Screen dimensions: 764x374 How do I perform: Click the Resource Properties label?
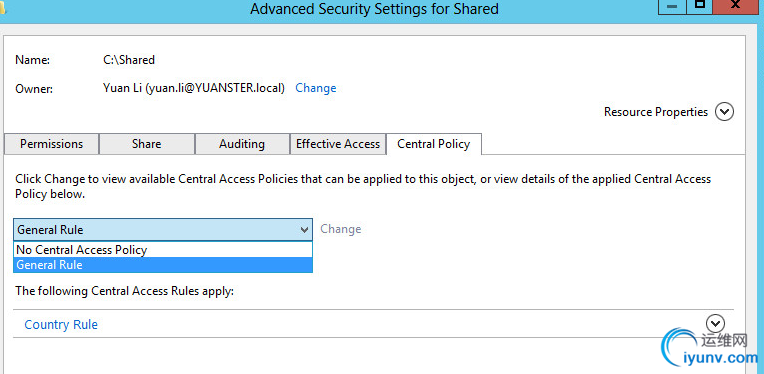point(656,112)
